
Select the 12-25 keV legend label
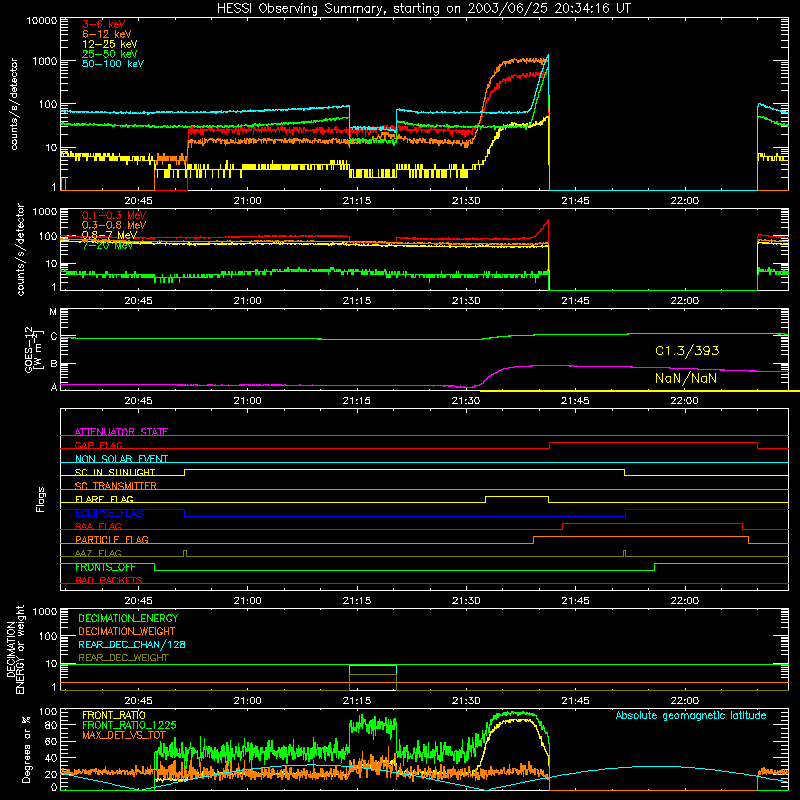110,44
